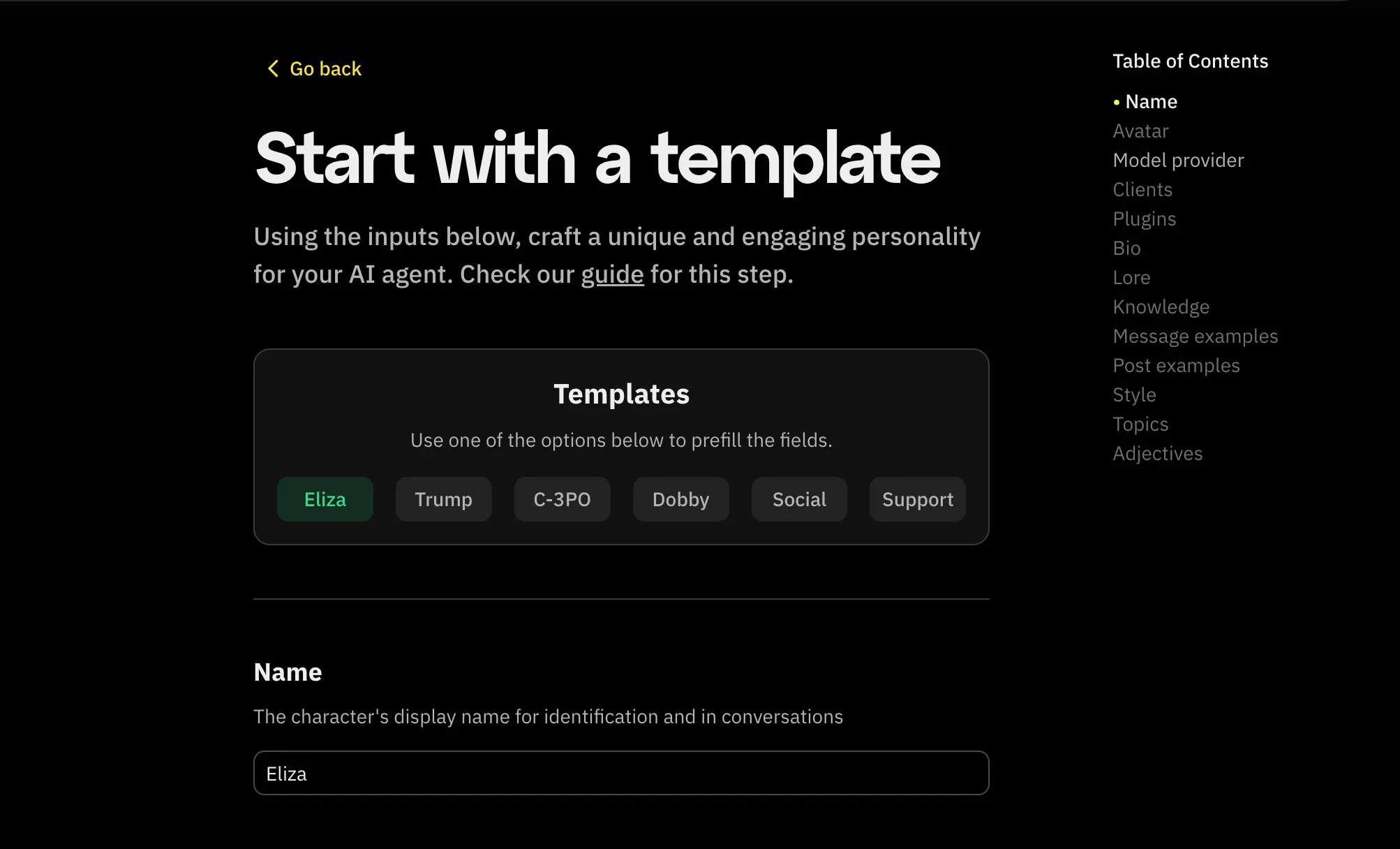Apply the Dobby template
The image size is (1400, 849).
point(680,499)
